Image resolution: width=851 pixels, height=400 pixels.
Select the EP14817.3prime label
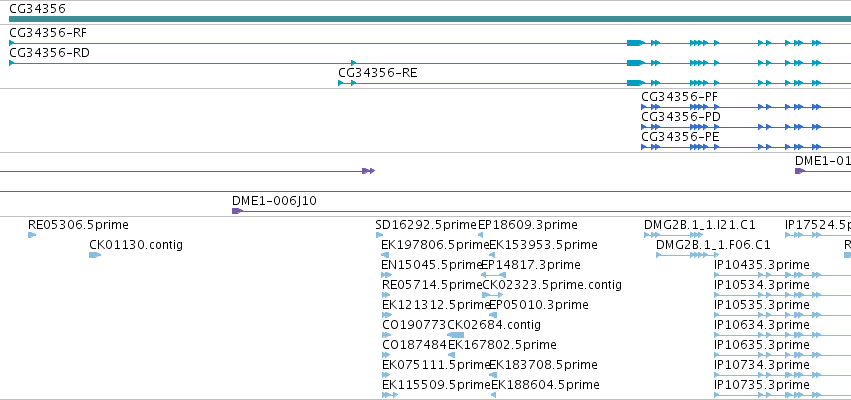531,265
